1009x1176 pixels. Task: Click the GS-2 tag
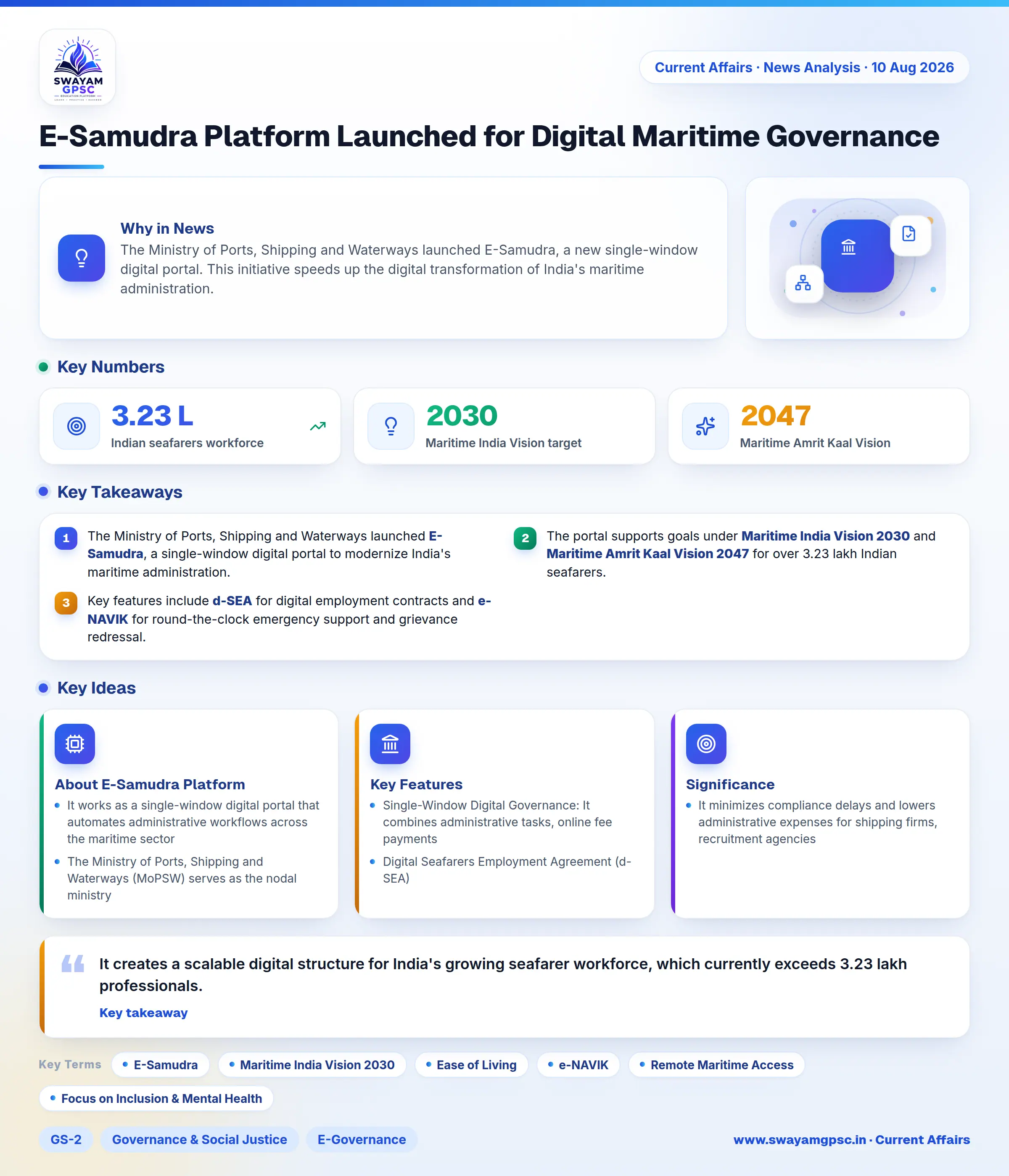coord(66,1140)
